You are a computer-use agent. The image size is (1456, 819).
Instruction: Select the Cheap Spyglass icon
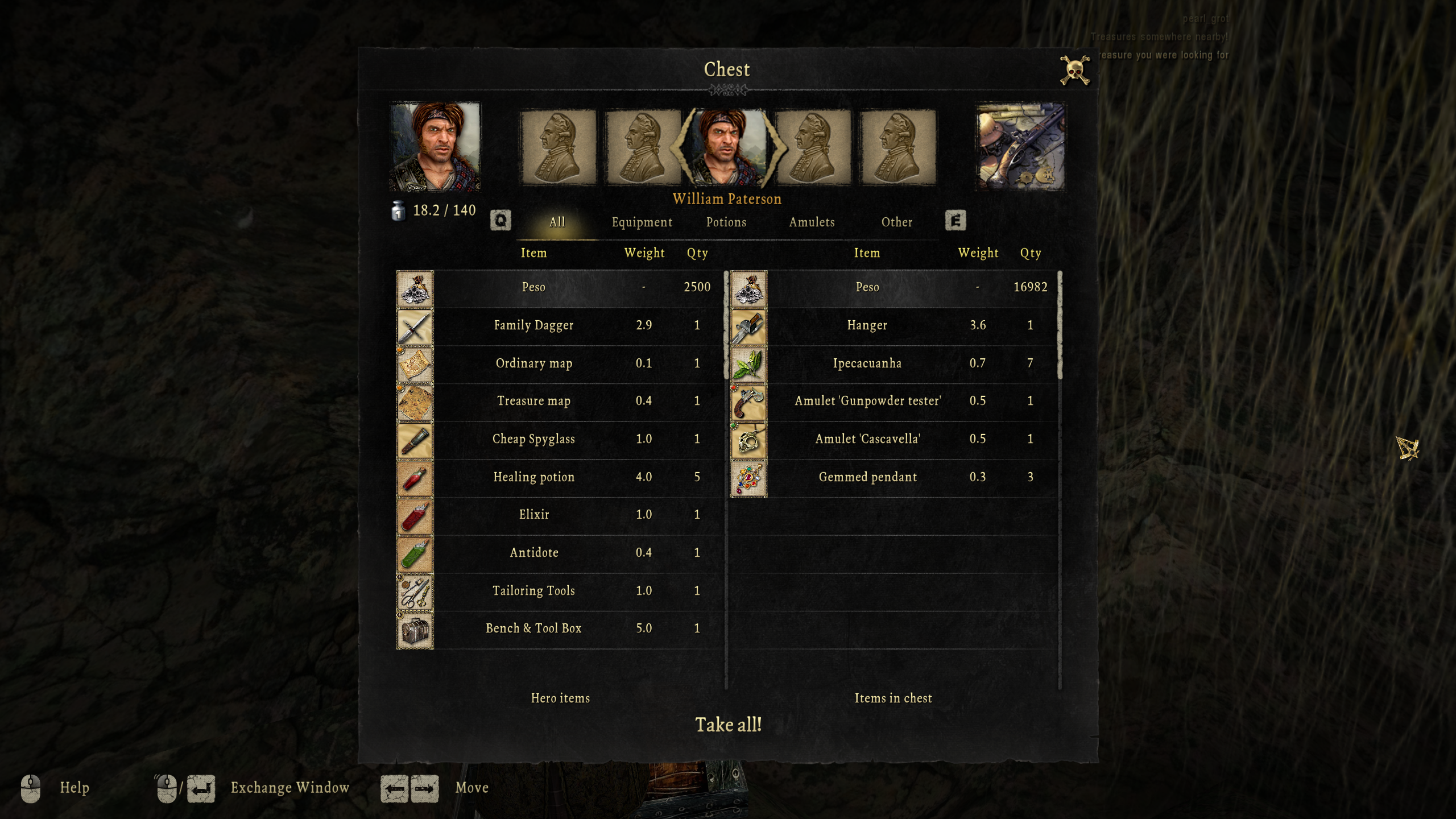click(x=415, y=441)
